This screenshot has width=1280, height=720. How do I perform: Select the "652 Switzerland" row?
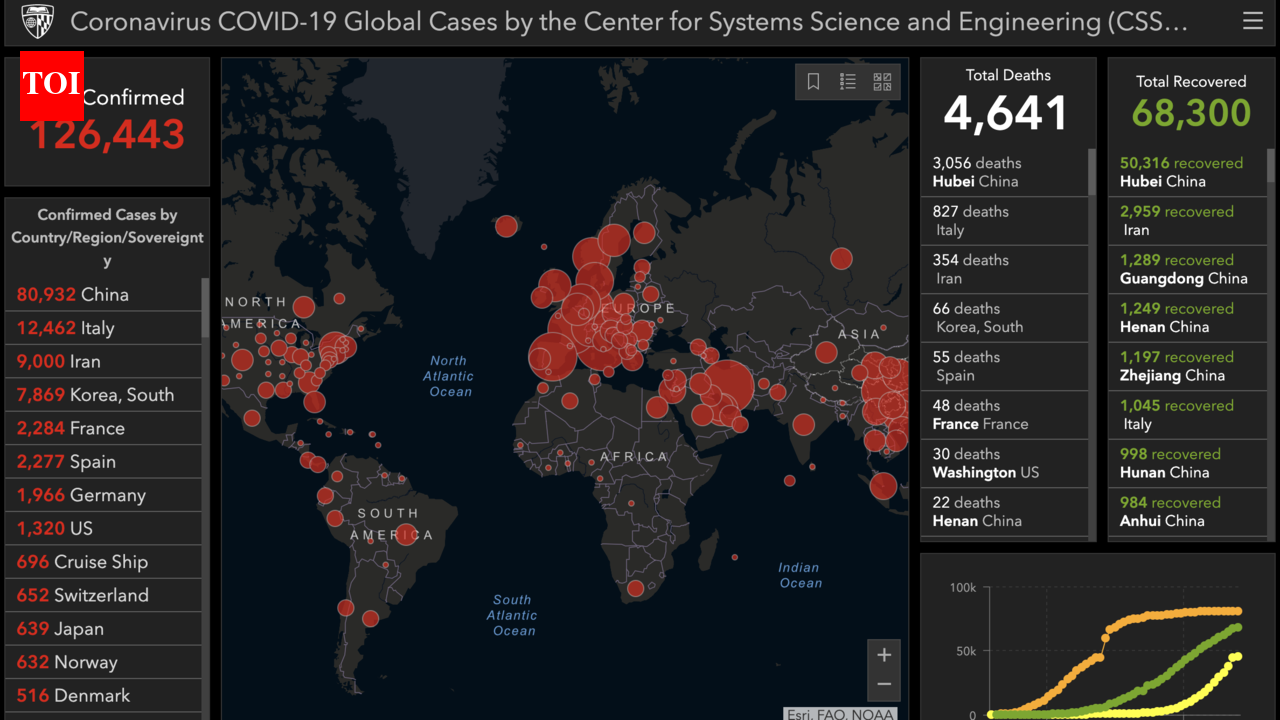(x=104, y=595)
